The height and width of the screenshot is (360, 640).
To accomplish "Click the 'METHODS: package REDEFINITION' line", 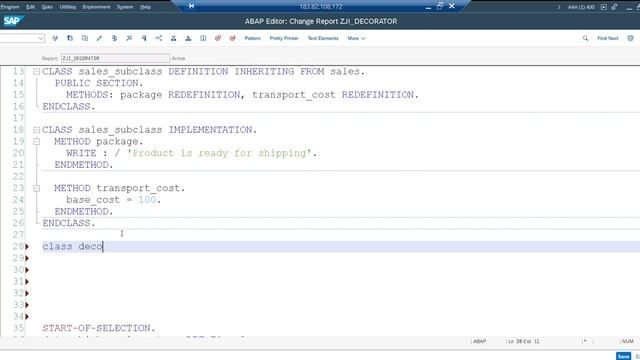I will tap(242, 95).
